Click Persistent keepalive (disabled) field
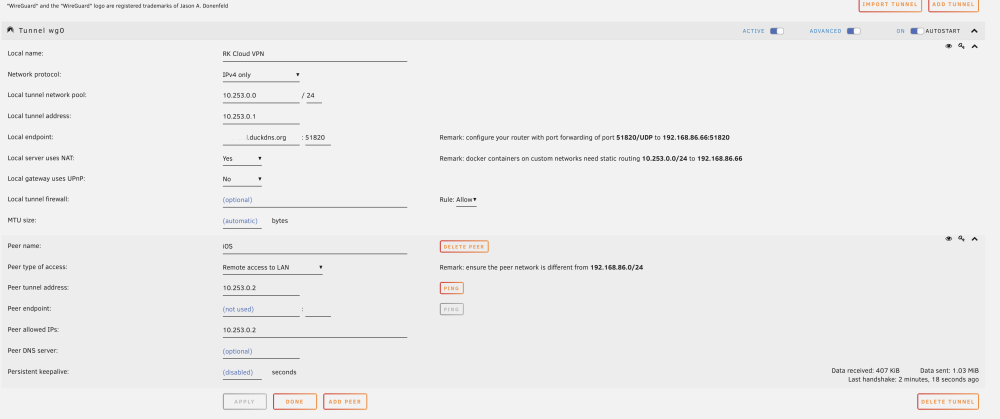Screen dimensions: 1000x419 [x=242, y=372]
